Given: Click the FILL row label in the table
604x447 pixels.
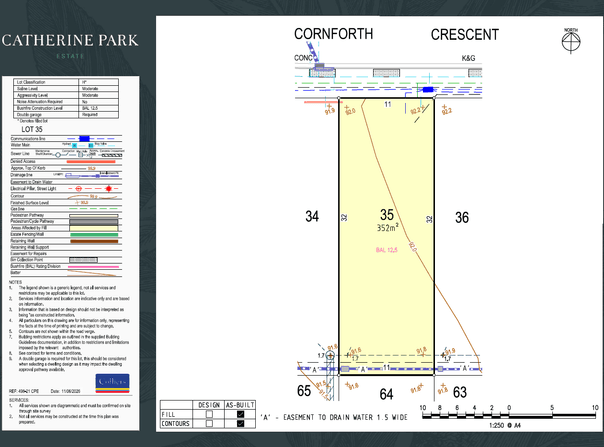Looking at the screenshot, I should (x=168, y=415).
